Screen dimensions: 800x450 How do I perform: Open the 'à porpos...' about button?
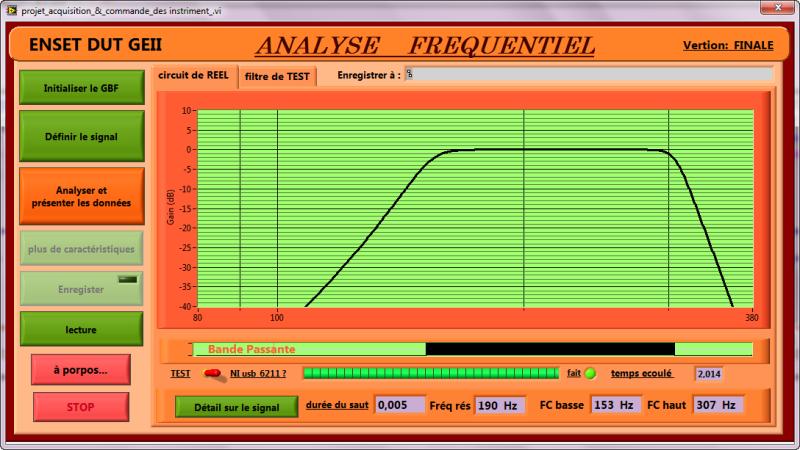point(80,369)
